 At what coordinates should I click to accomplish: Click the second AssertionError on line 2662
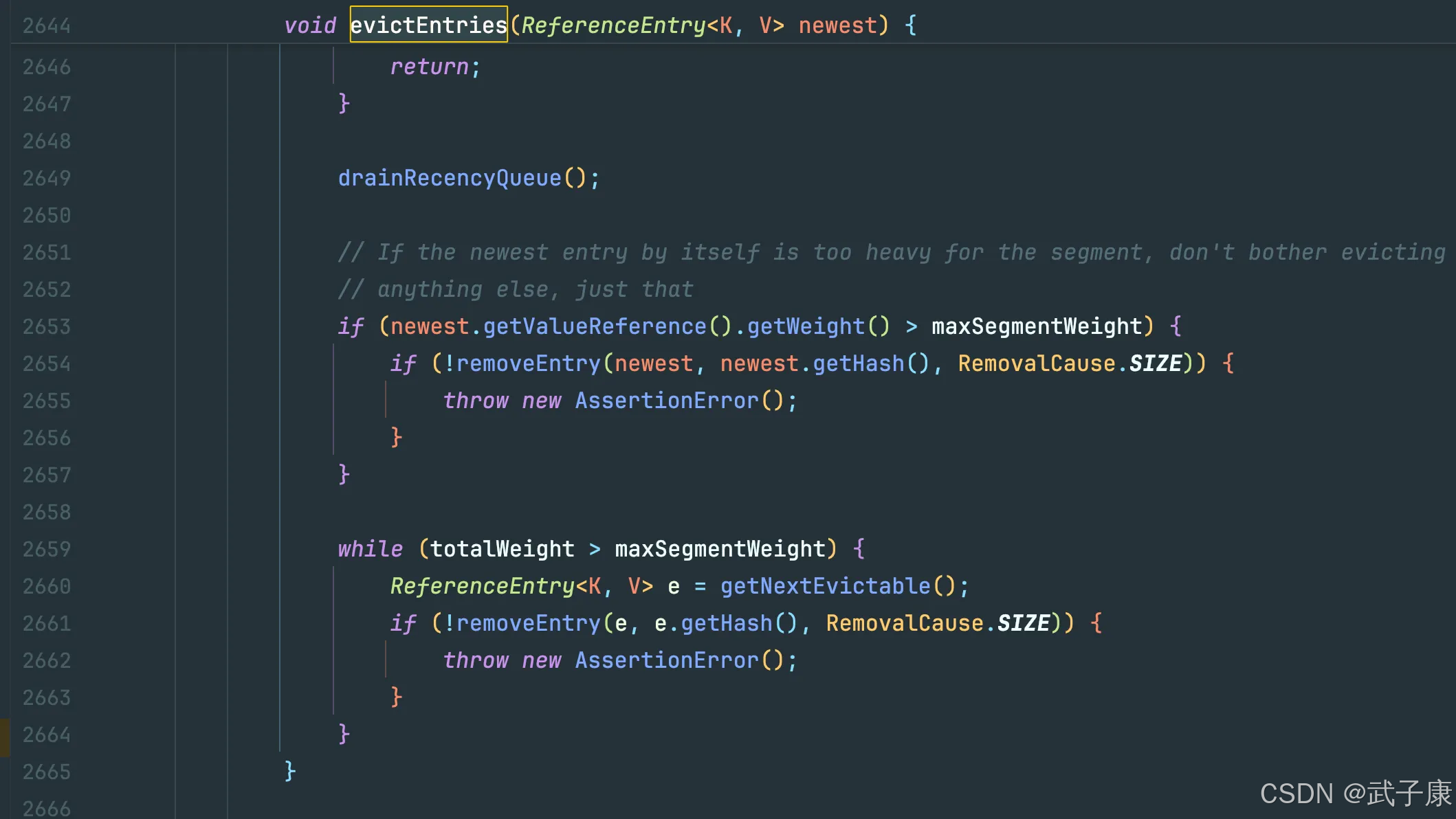coord(667,660)
